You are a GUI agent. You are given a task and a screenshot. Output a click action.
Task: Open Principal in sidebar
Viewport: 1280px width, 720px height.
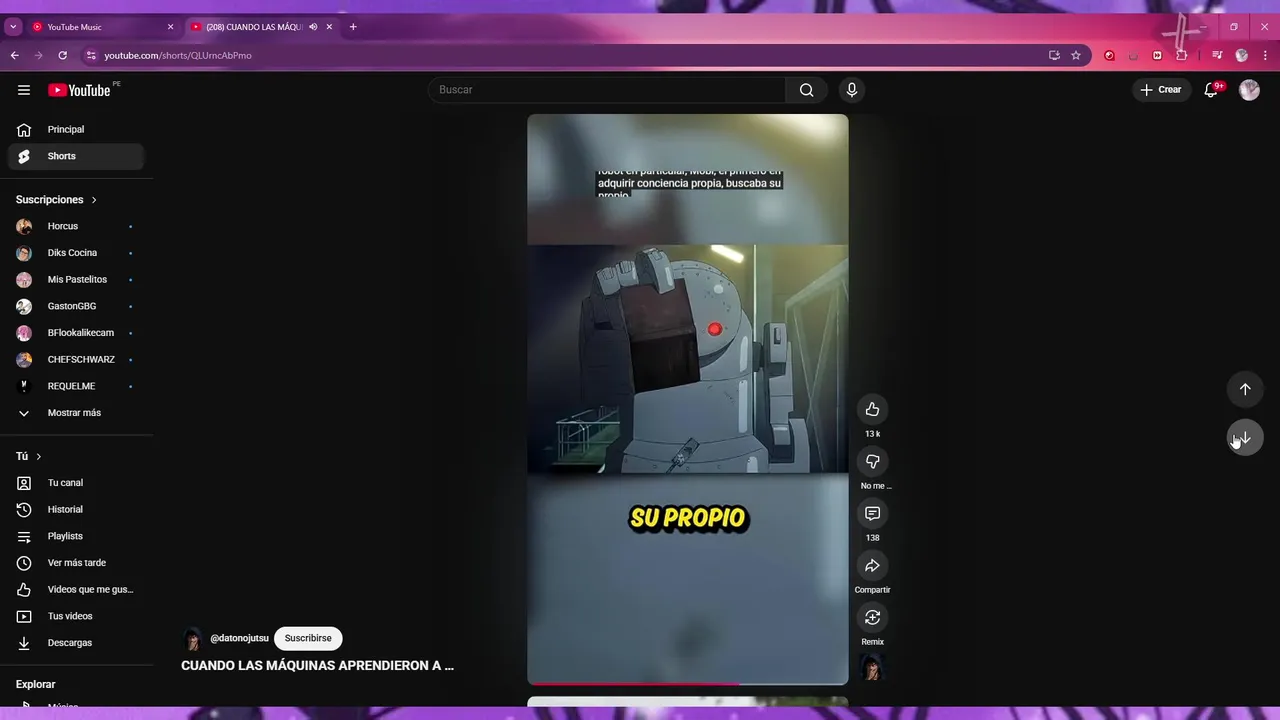coord(76,129)
